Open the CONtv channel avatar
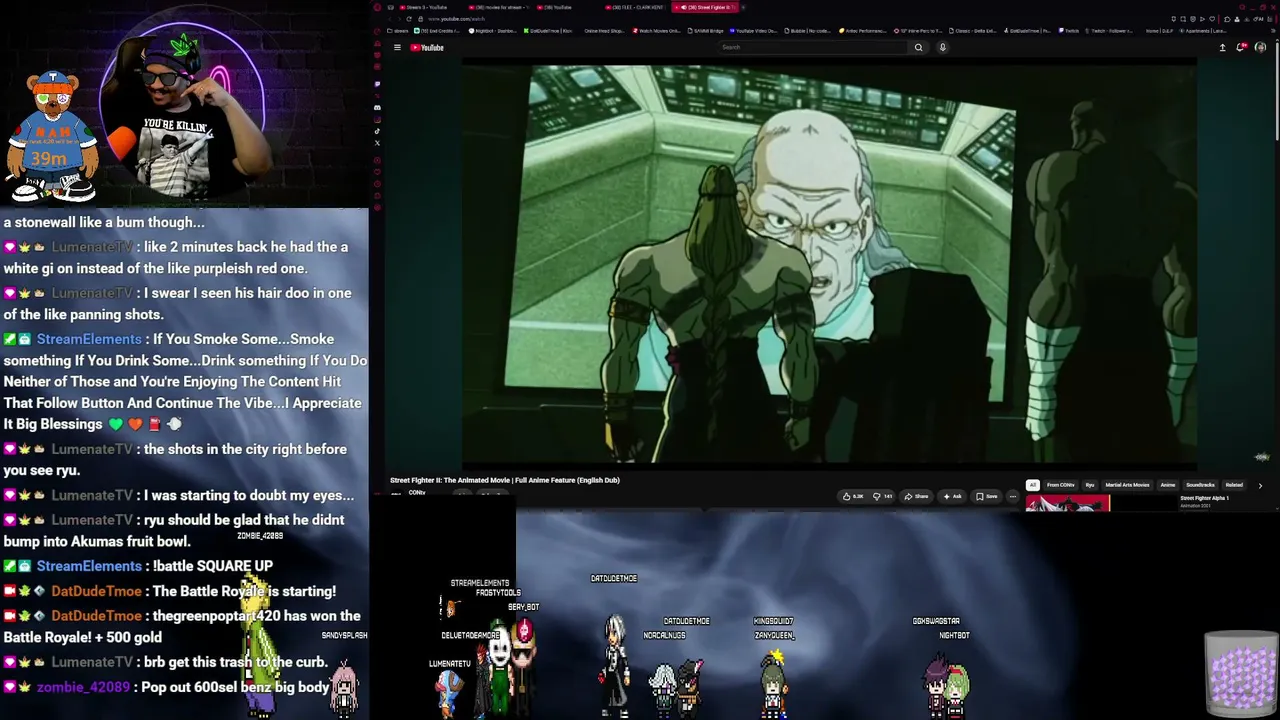 [x=396, y=494]
